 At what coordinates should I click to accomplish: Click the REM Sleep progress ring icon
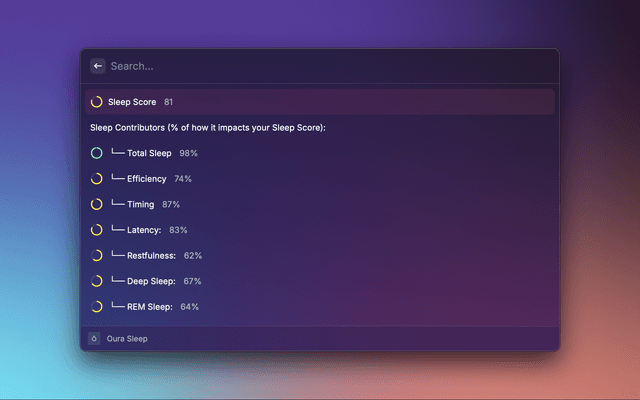[x=97, y=307]
